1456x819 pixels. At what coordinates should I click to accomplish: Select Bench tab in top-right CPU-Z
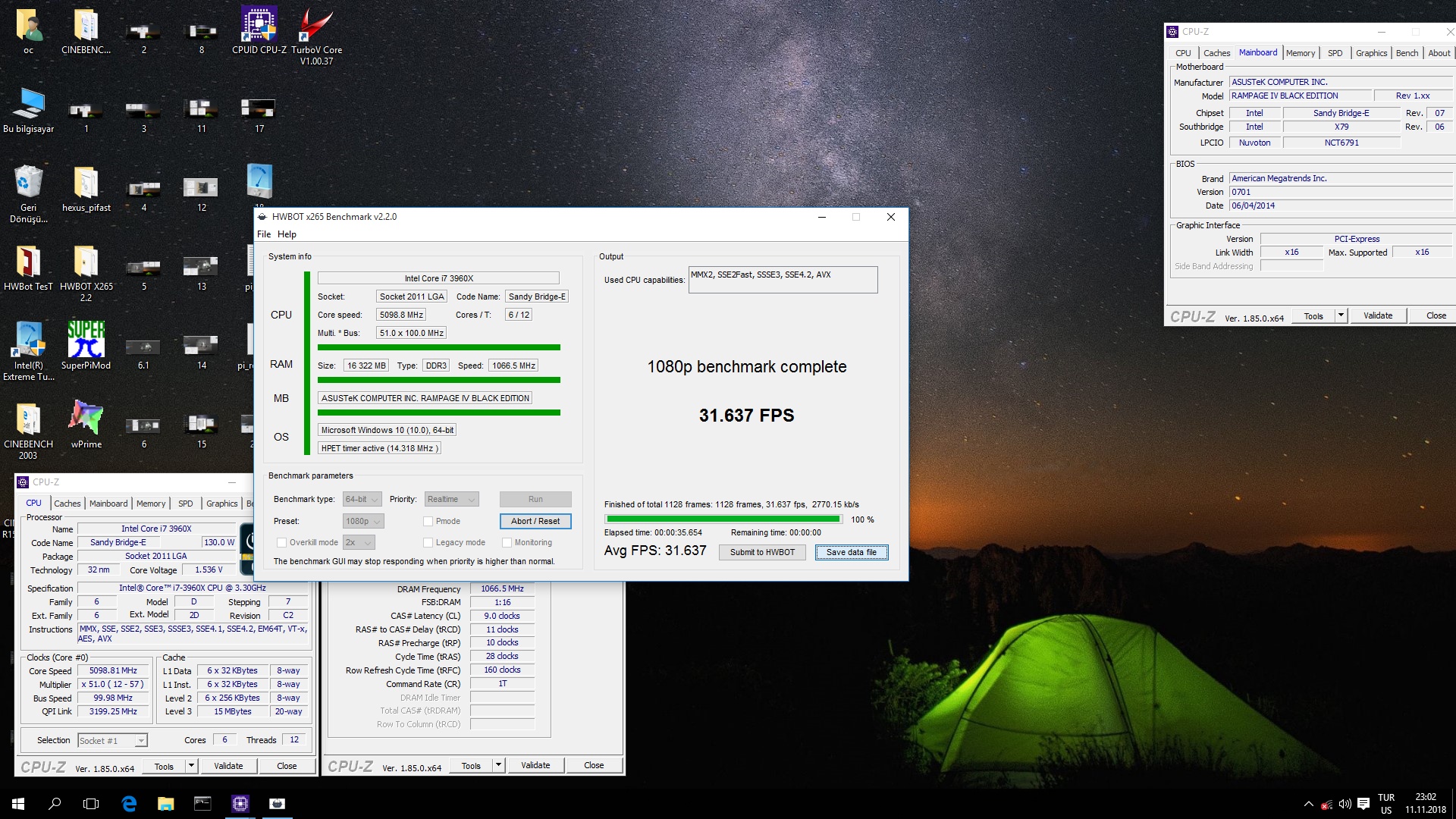pos(1407,53)
